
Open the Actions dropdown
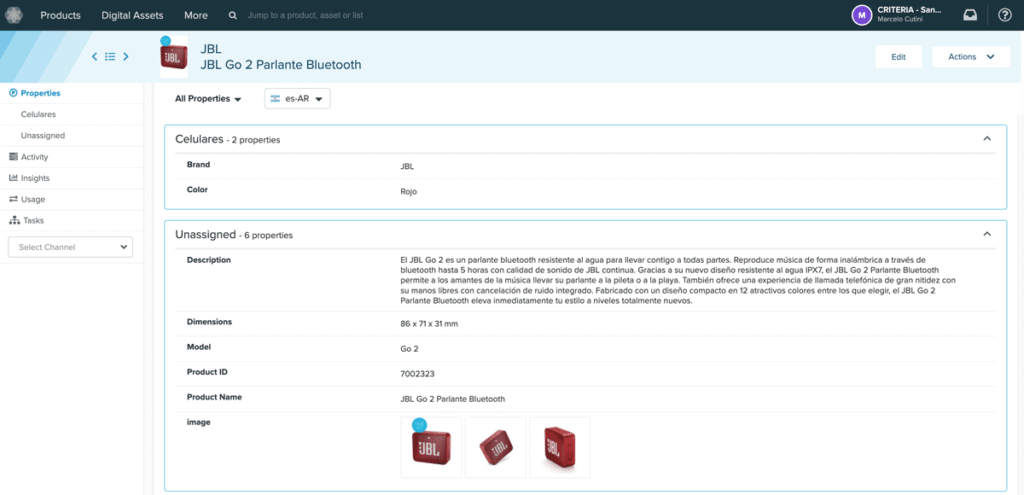tap(971, 57)
